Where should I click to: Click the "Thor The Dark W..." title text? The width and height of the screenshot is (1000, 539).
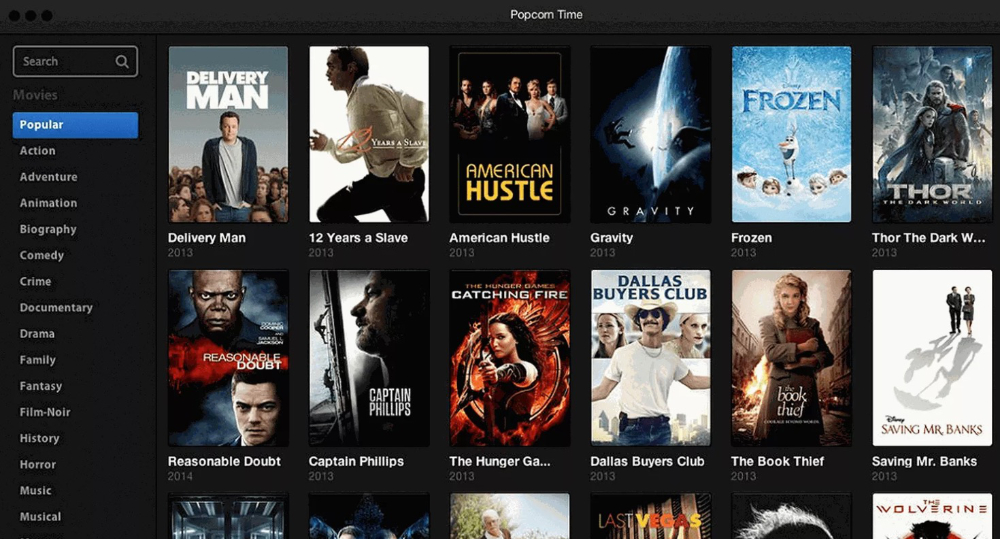point(929,238)
